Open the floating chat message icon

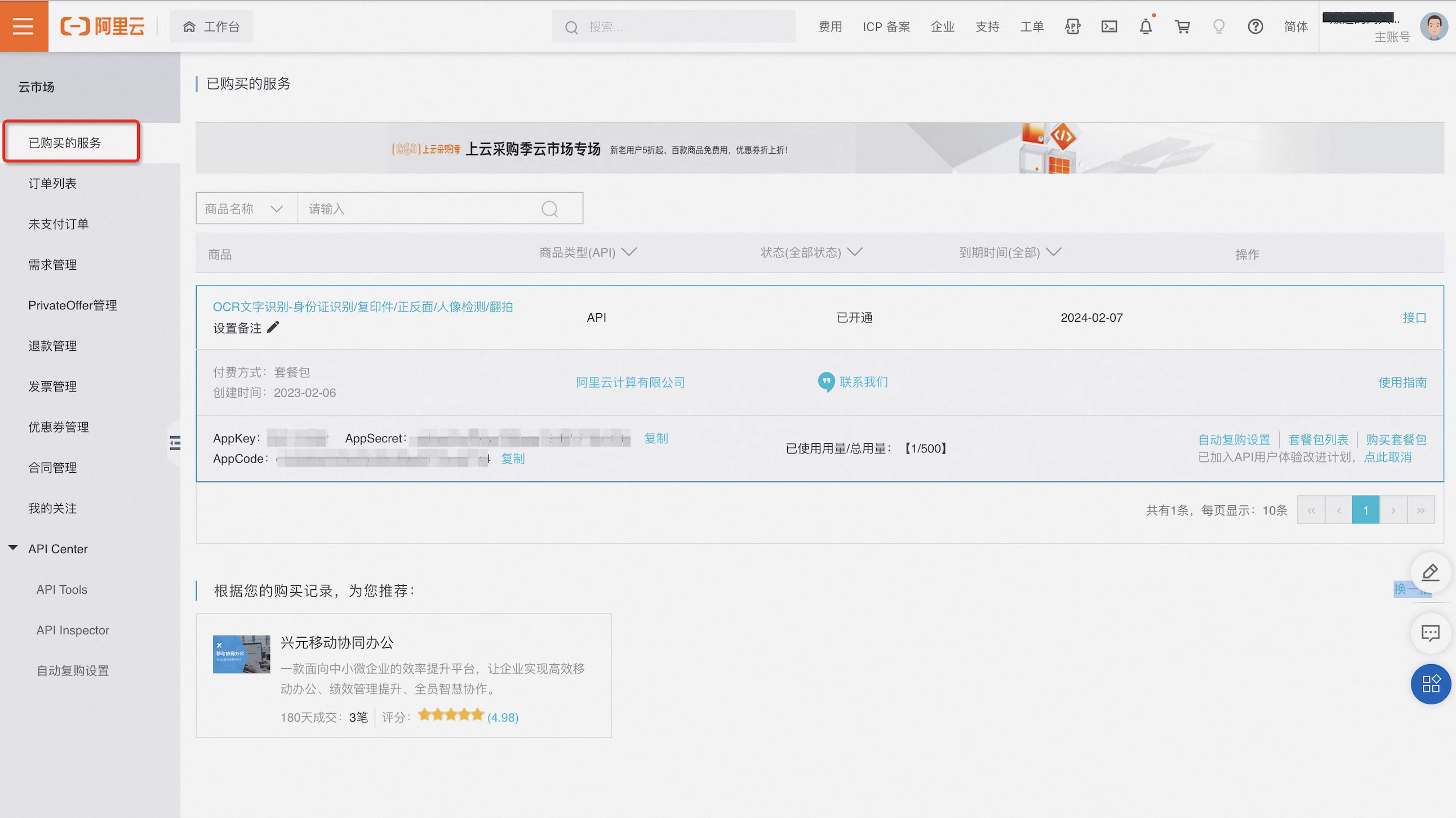[x=1431, y=633]
